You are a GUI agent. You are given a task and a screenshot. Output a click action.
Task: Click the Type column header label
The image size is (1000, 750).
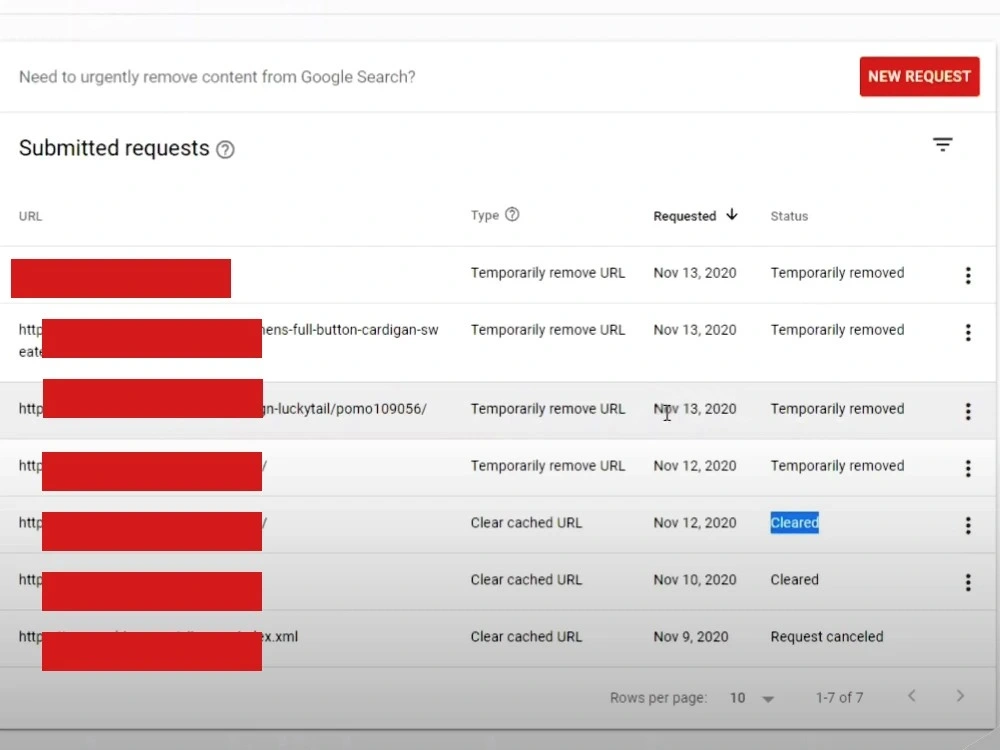coord(485,216)
